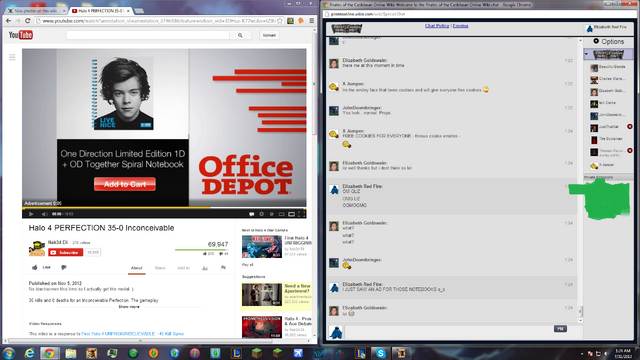This screenshot has height=360, width=640.
Task: Click the Watch Later clock icon
Action: point(271,214)
